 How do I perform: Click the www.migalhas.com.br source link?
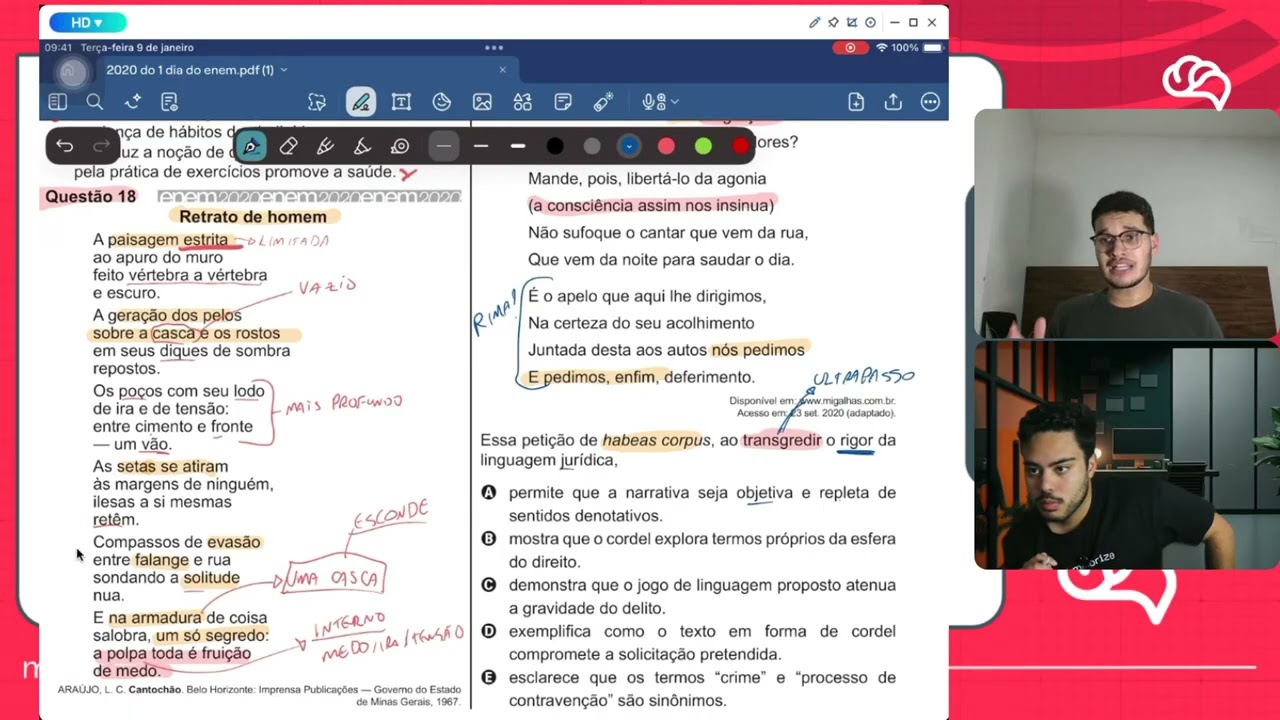(846, 401)
